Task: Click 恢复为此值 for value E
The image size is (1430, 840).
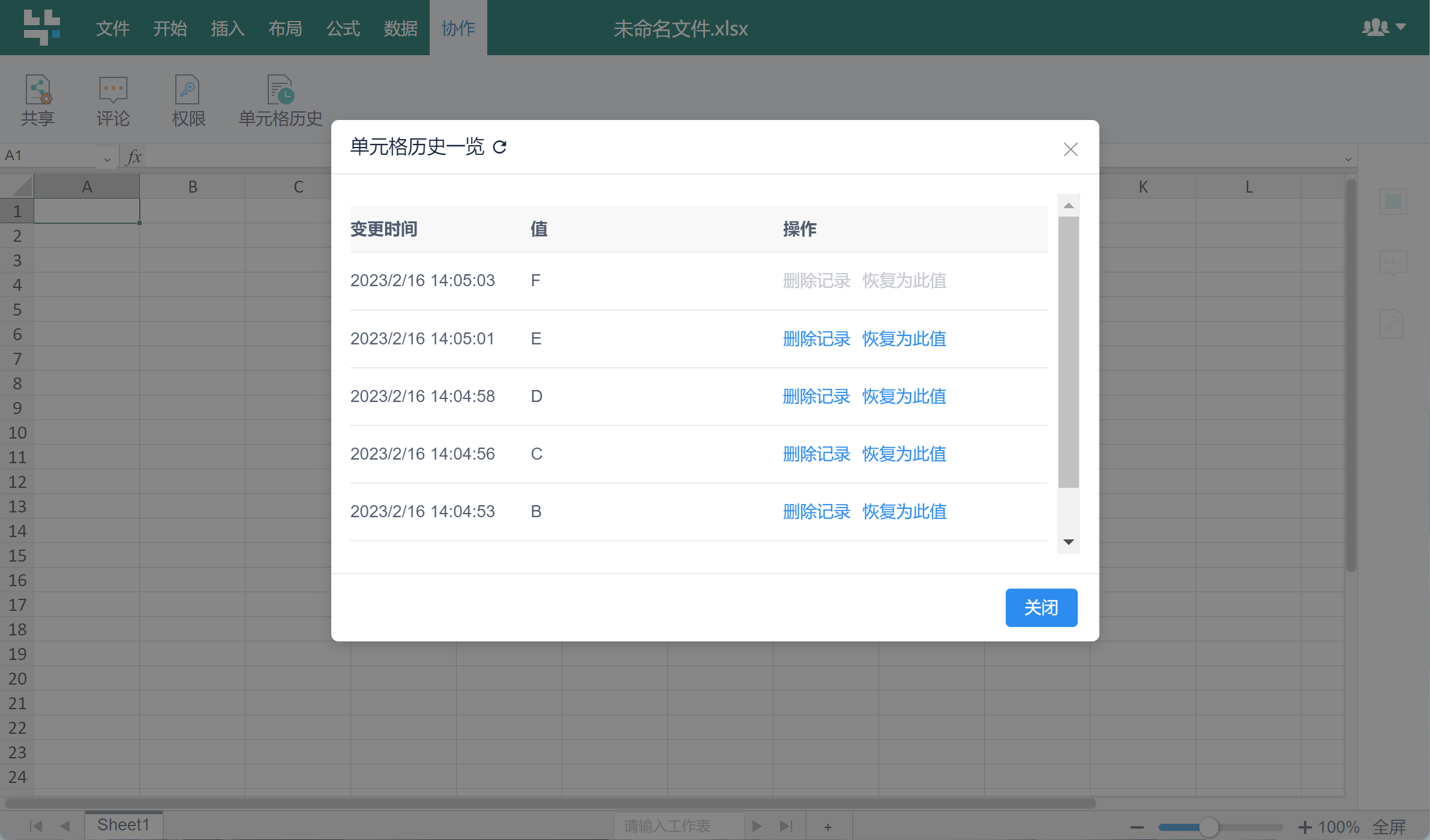Action: (x=904, y=339)
